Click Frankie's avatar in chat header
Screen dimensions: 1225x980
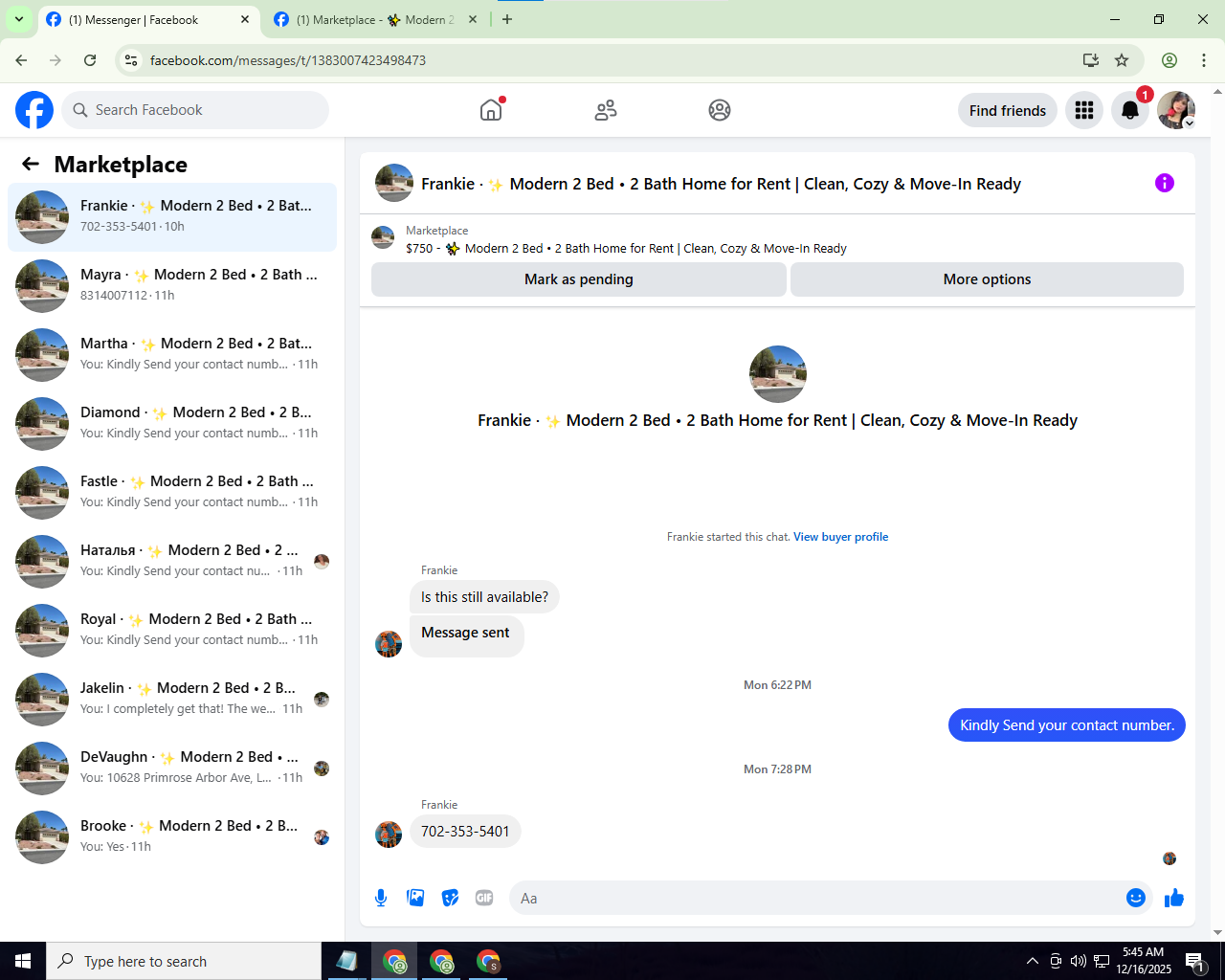(x=394, y=183)
